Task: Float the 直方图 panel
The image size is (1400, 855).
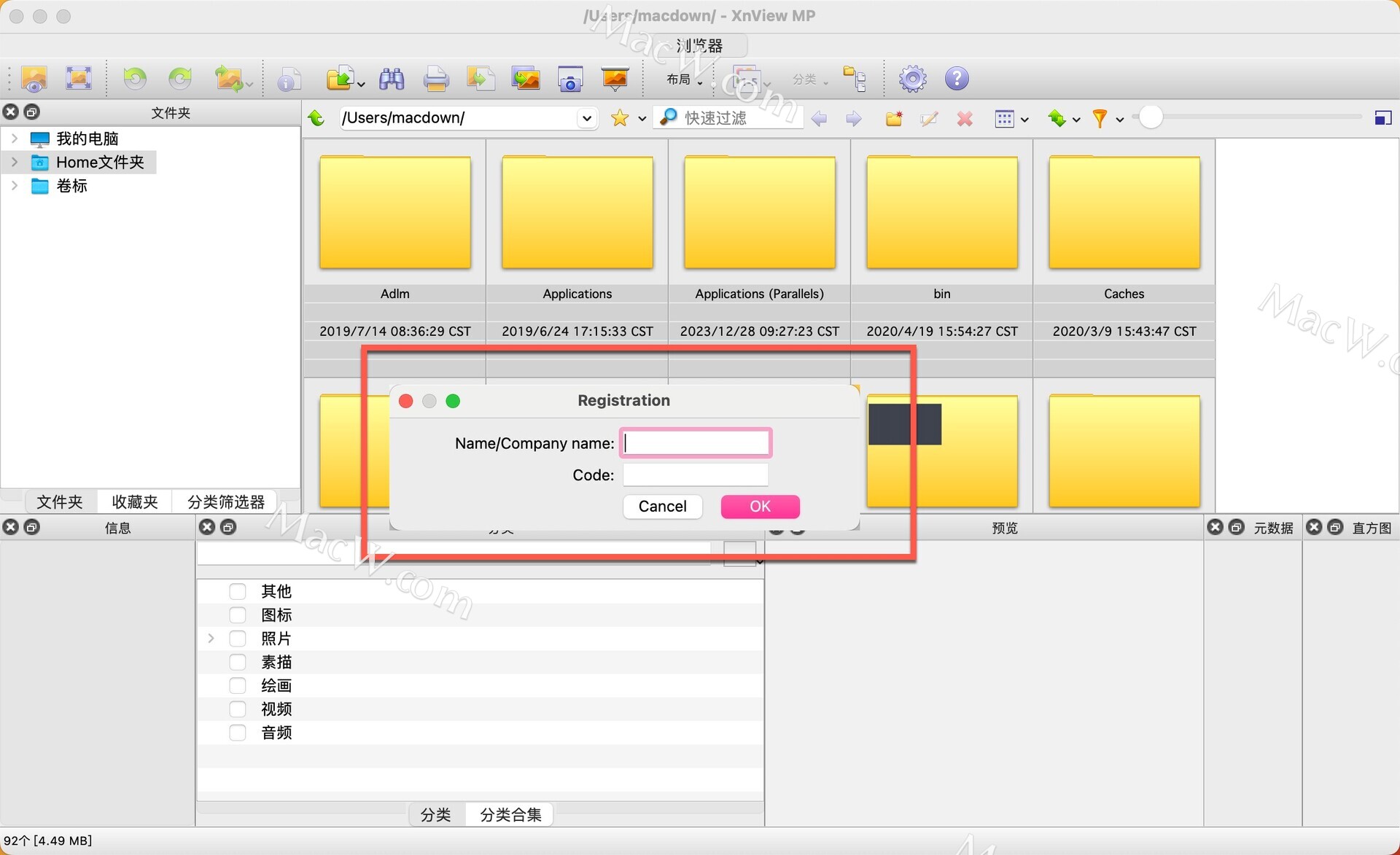Action: pos(1335,526)
